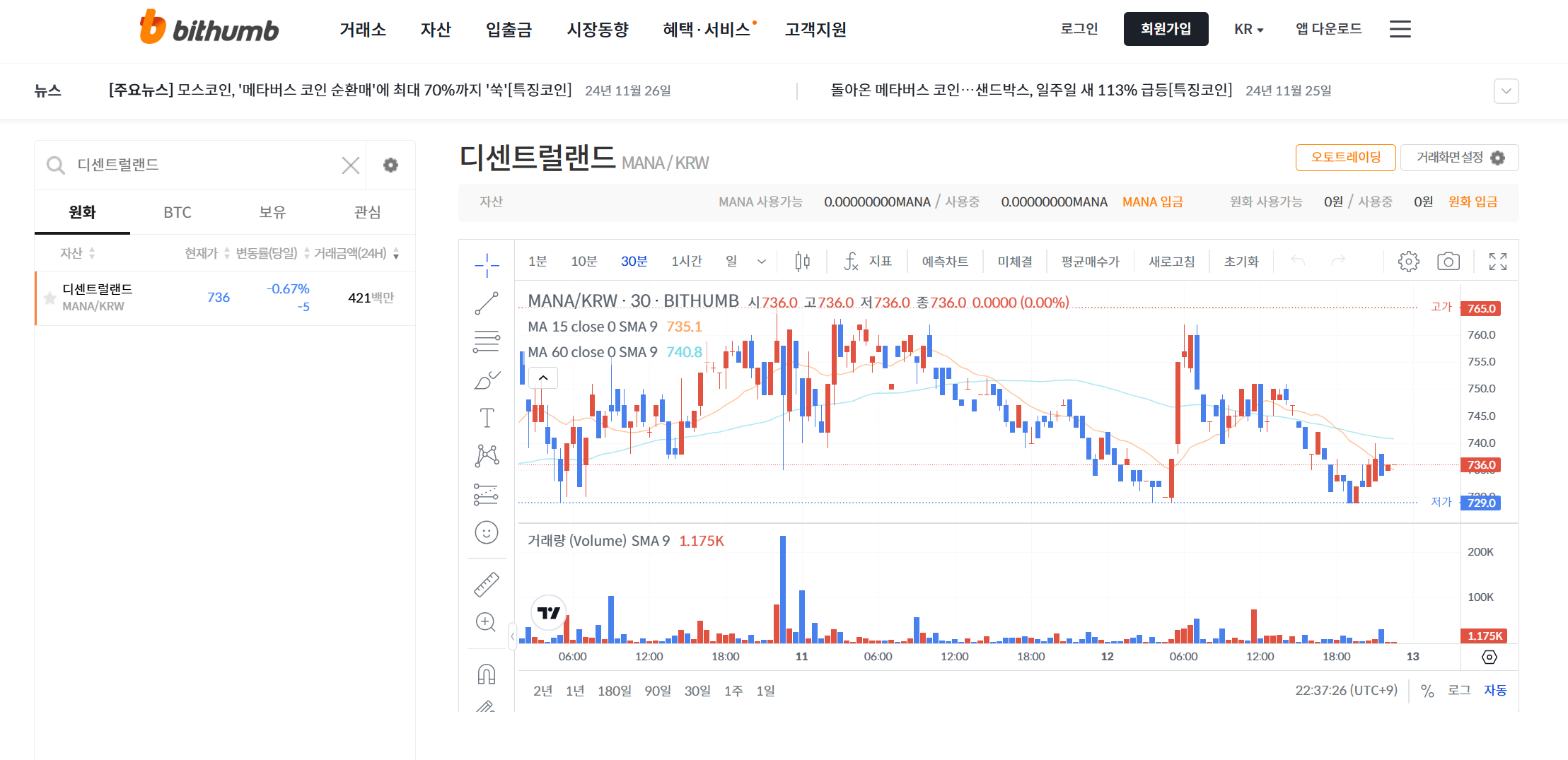
Task: Open the forecast and measurement tool
Action: coord(487,494)
